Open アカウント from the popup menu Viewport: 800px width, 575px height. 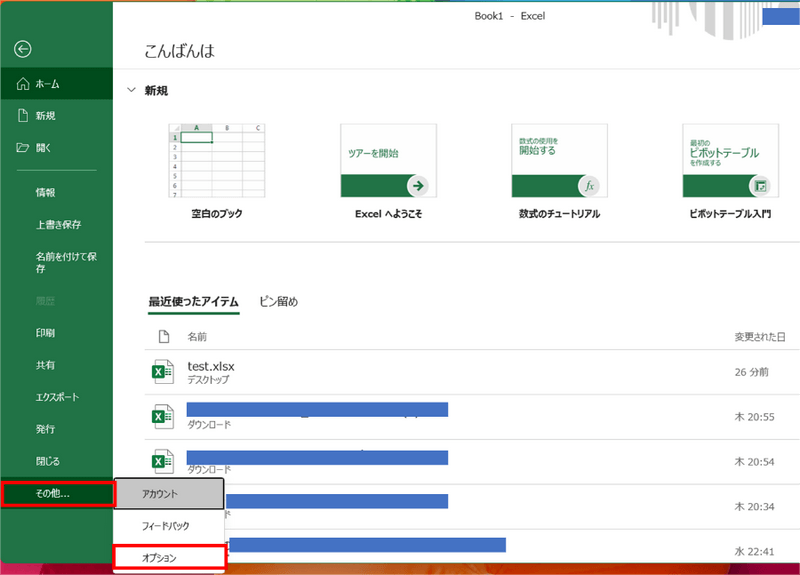[169, 494]
